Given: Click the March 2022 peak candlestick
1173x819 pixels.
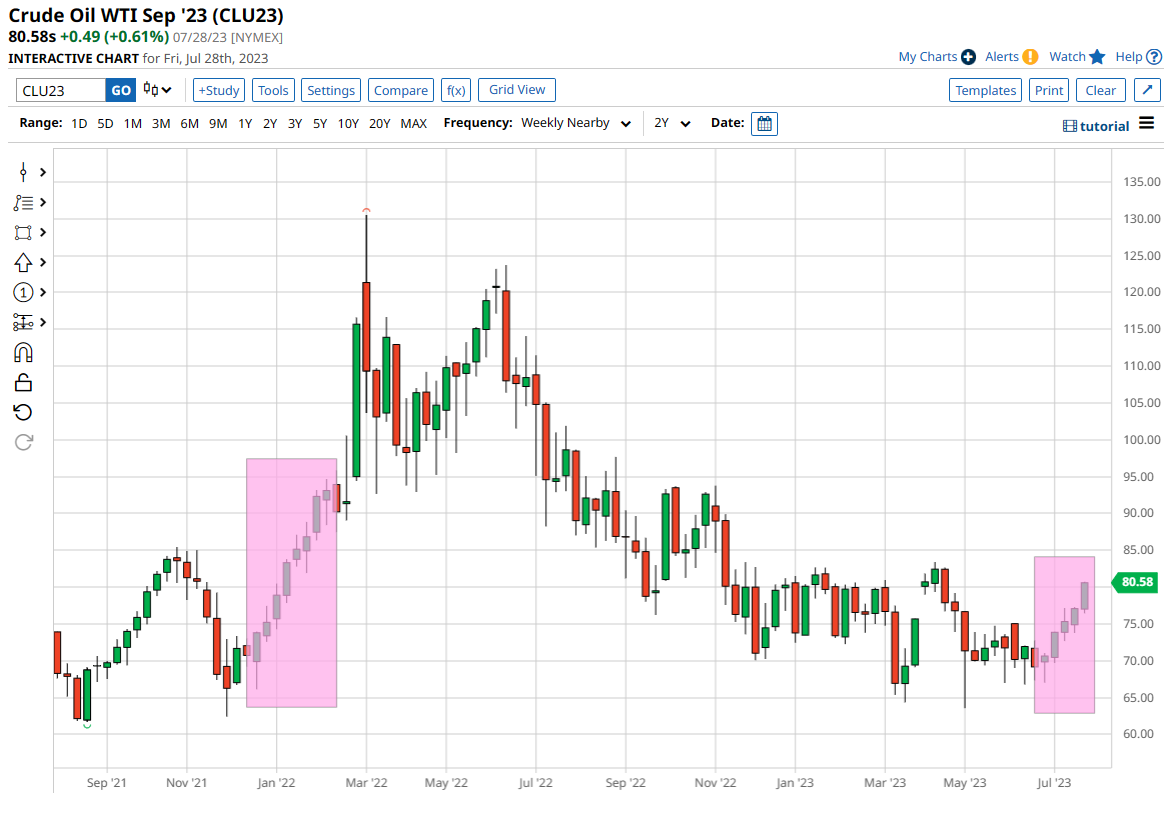Looking at the screenshot, I should tap(367, 326).
